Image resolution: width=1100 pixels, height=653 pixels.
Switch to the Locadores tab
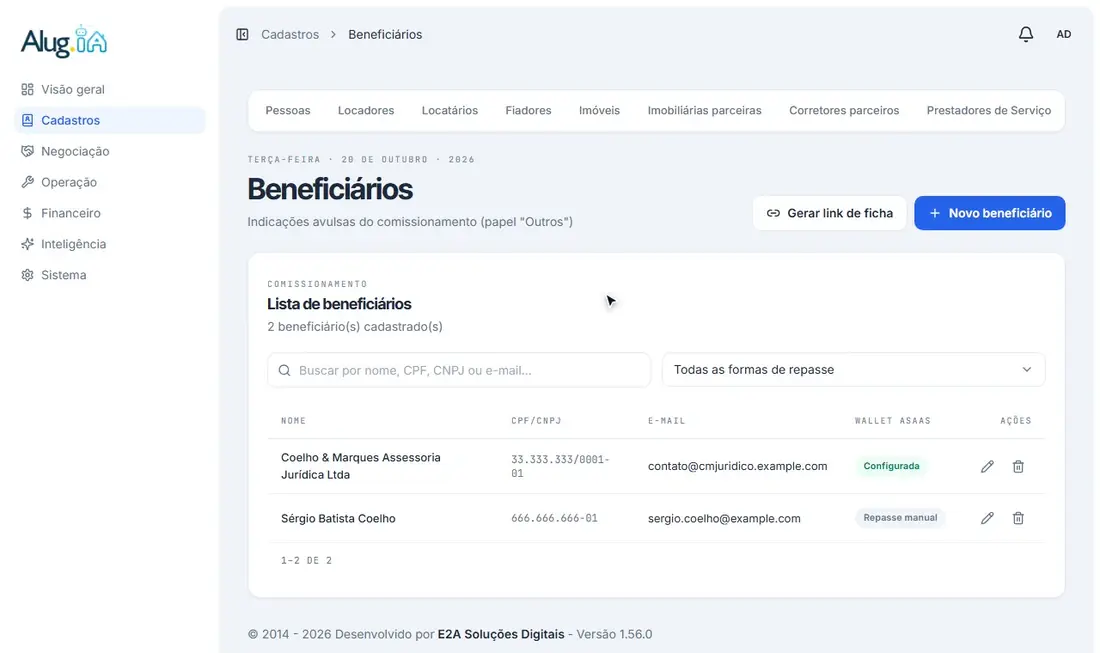click(x=365, y=110)
